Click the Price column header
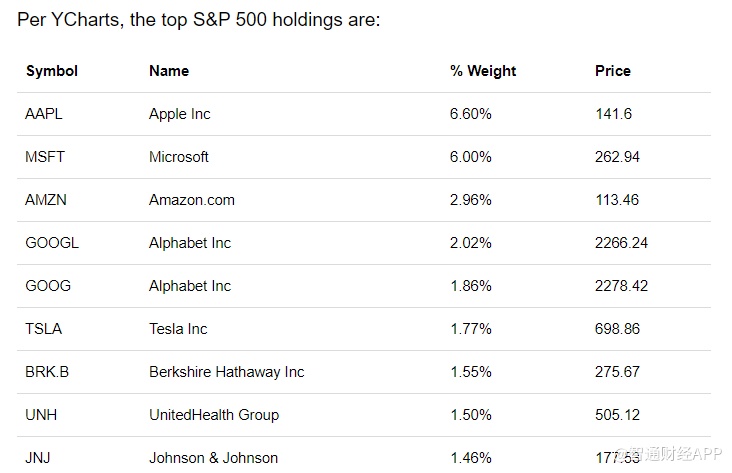 pyautogui.click(x=613, y=71)
